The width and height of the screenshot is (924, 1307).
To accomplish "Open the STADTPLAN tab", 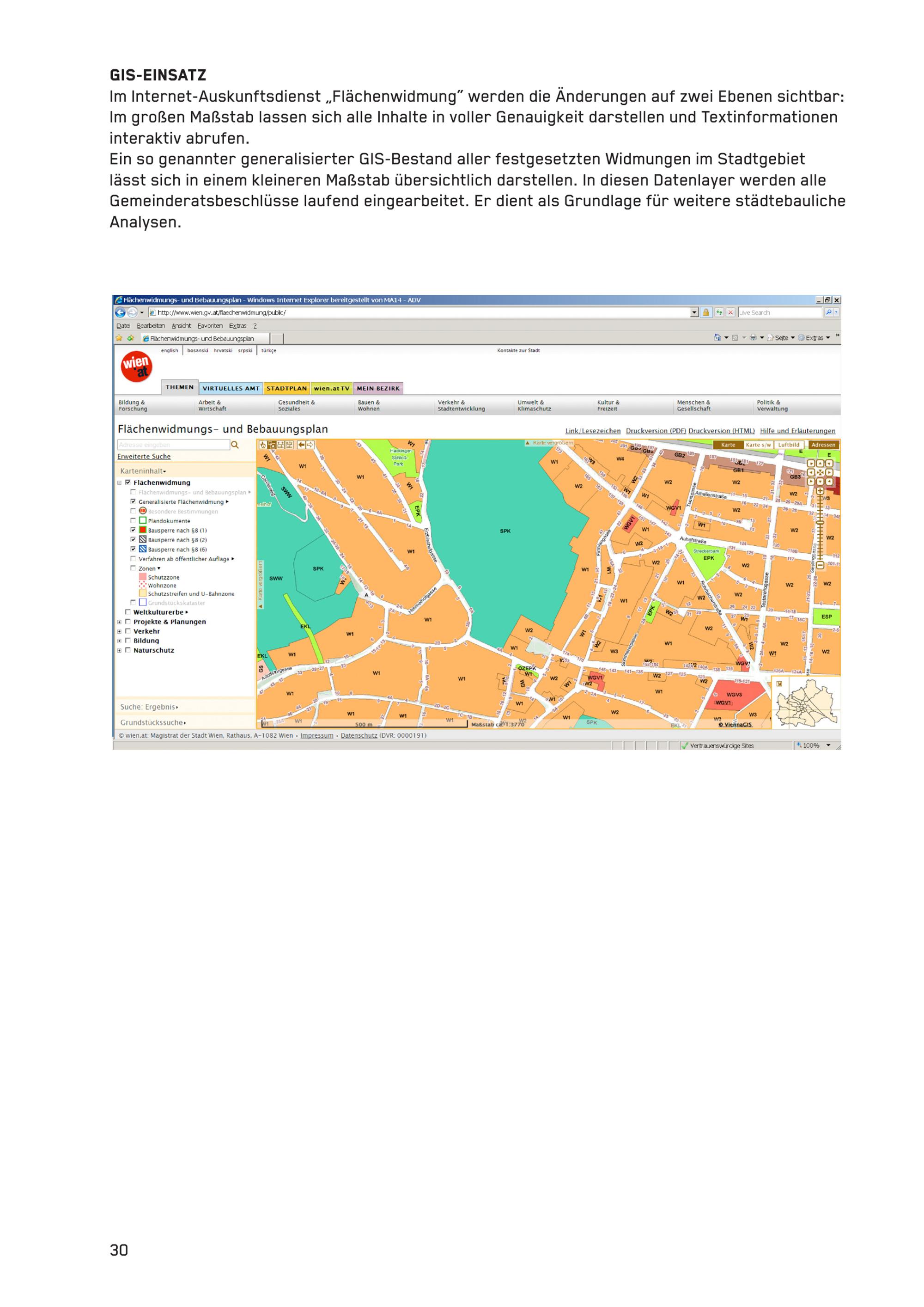I will tap(286, 388).
